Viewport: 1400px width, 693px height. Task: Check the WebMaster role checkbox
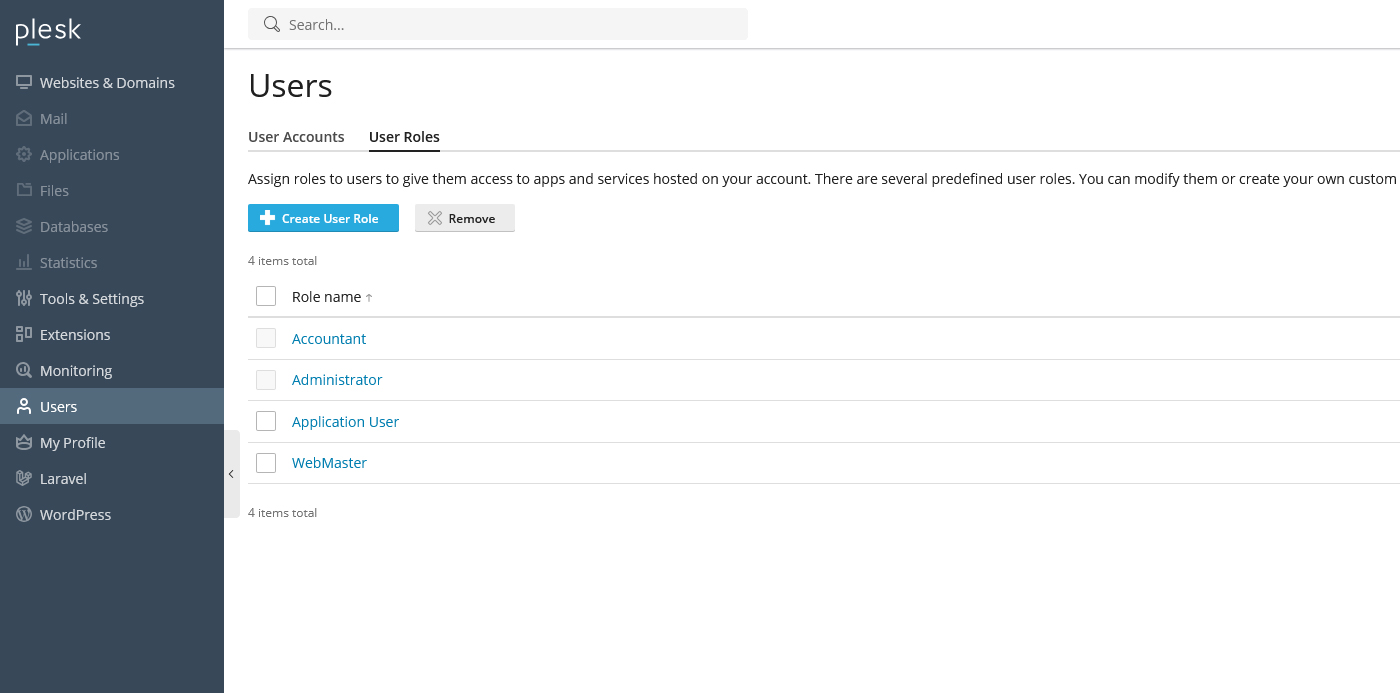266,463
